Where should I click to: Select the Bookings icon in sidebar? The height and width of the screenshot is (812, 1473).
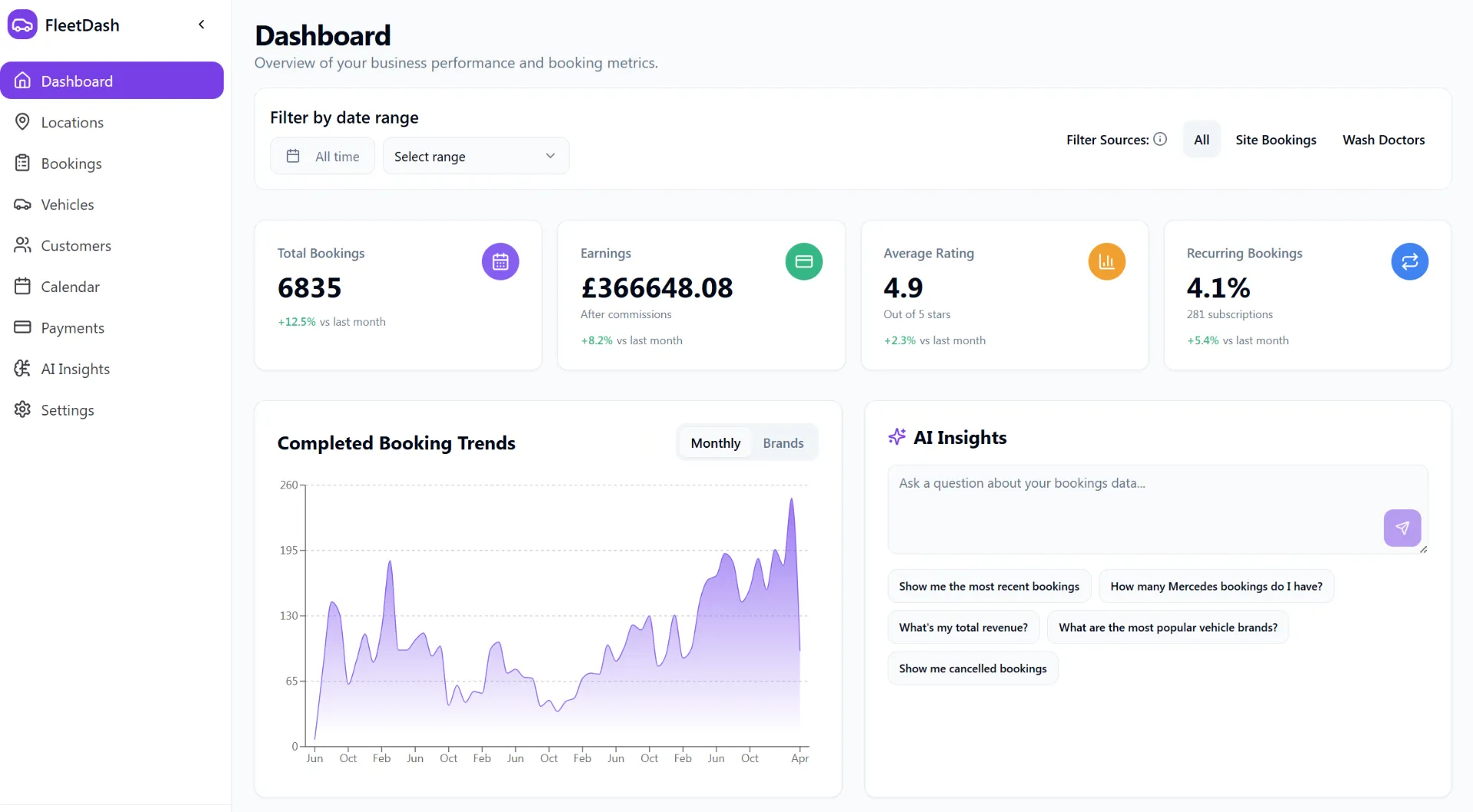coord(23,163)
